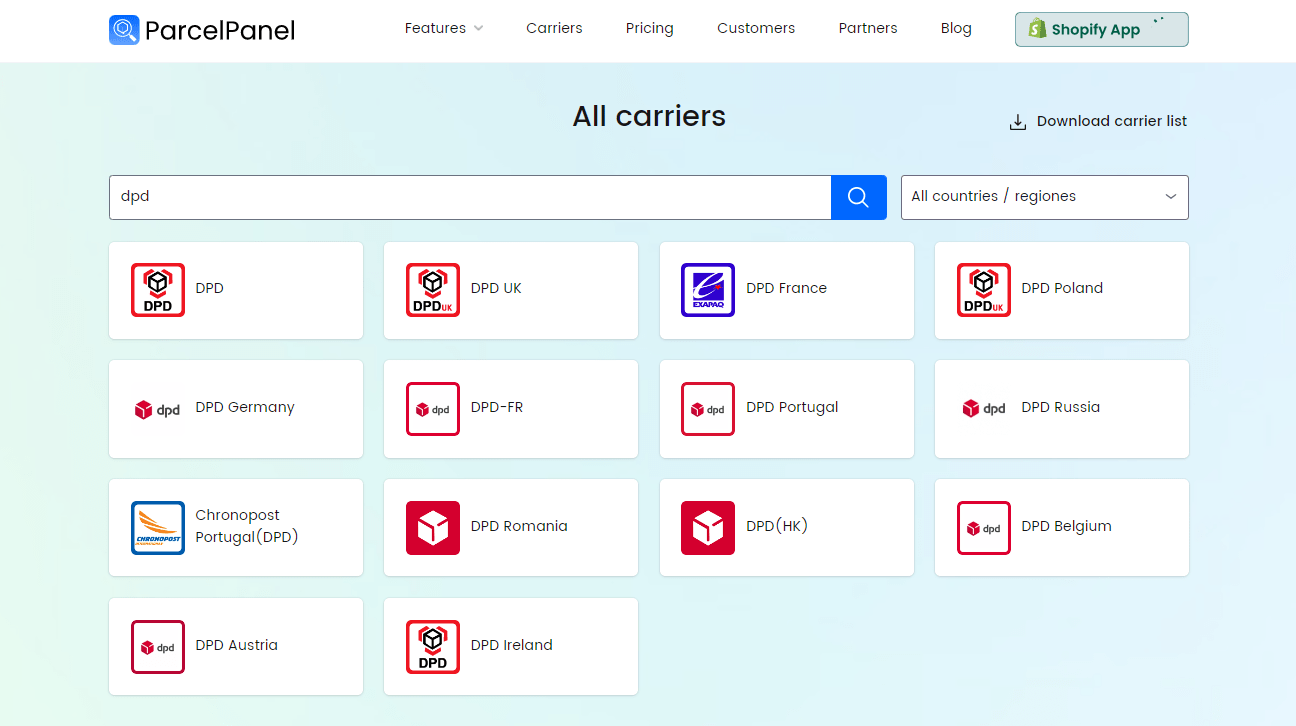Select the DPD UK carrier card

510,290
